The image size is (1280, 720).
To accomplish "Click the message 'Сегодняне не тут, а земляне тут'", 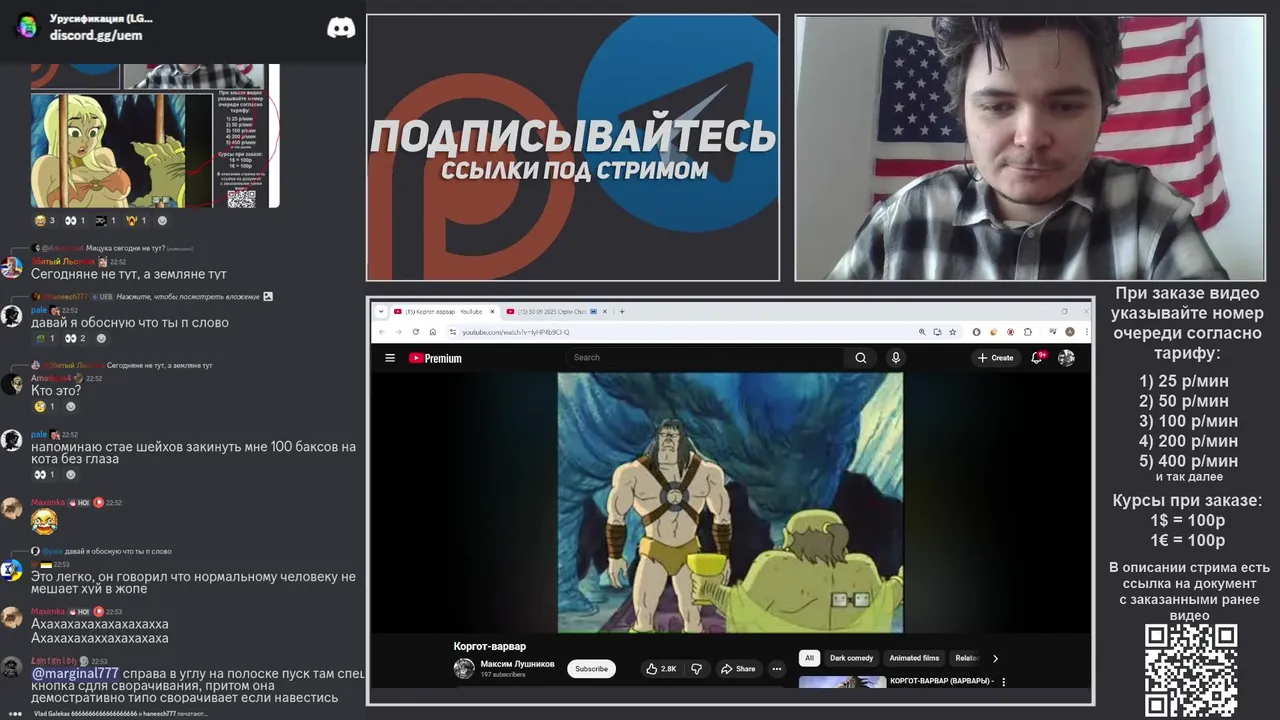I will (129, 274).
